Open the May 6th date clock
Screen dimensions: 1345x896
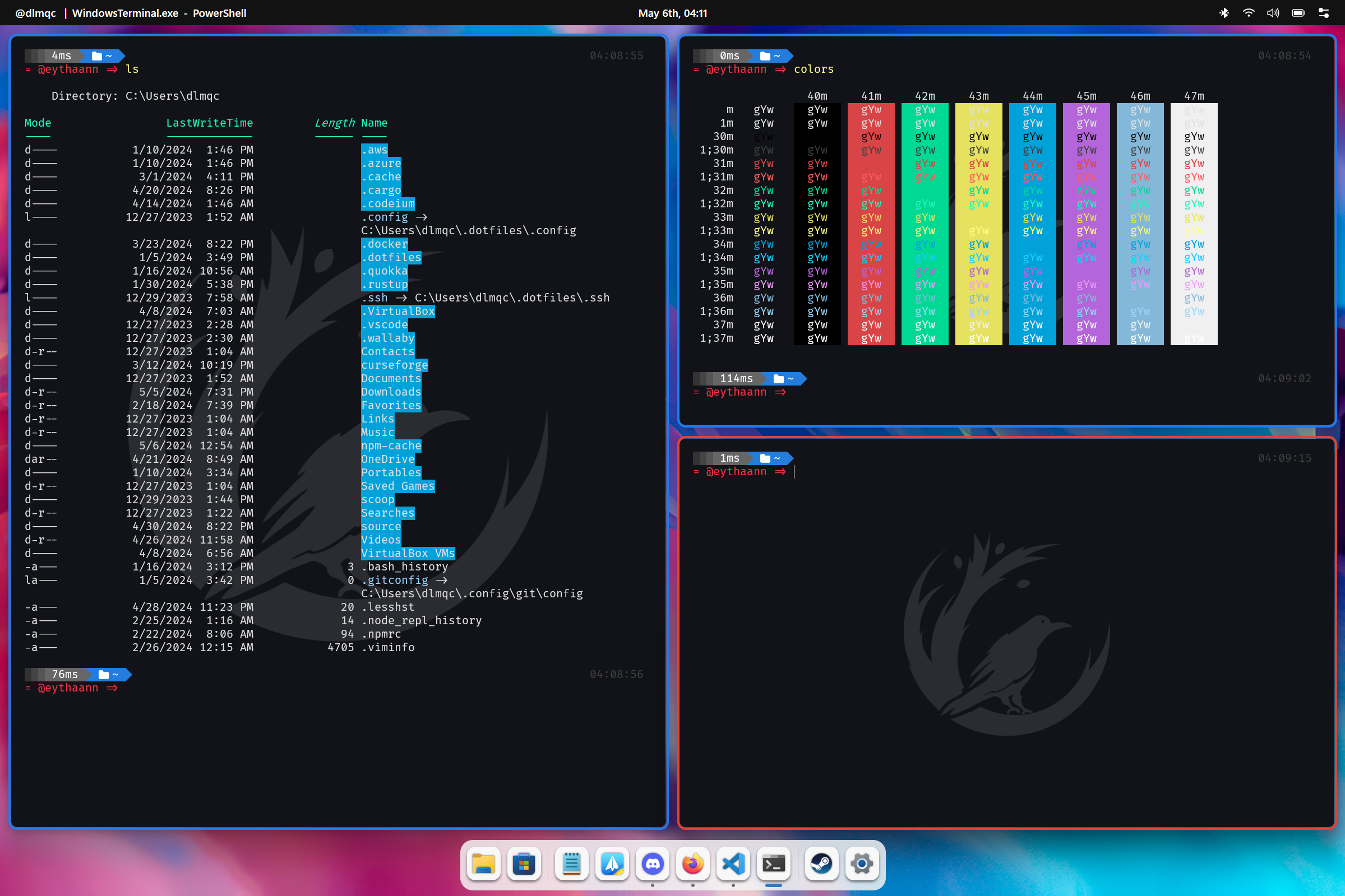tap(672, 12)
